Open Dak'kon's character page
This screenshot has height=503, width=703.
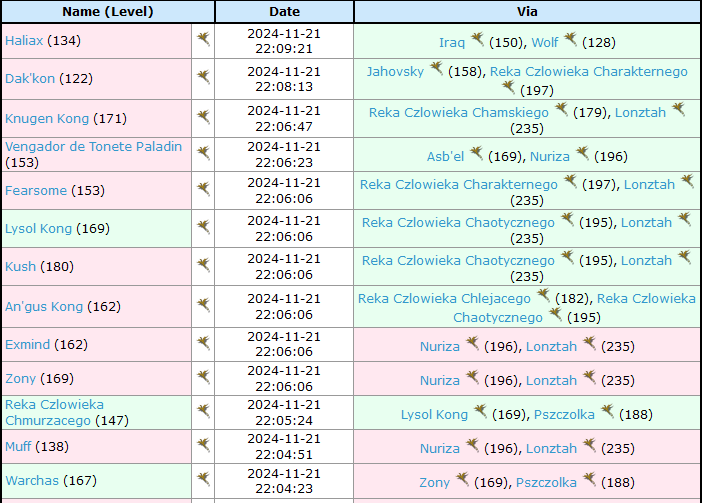click(x=30, y=79)
